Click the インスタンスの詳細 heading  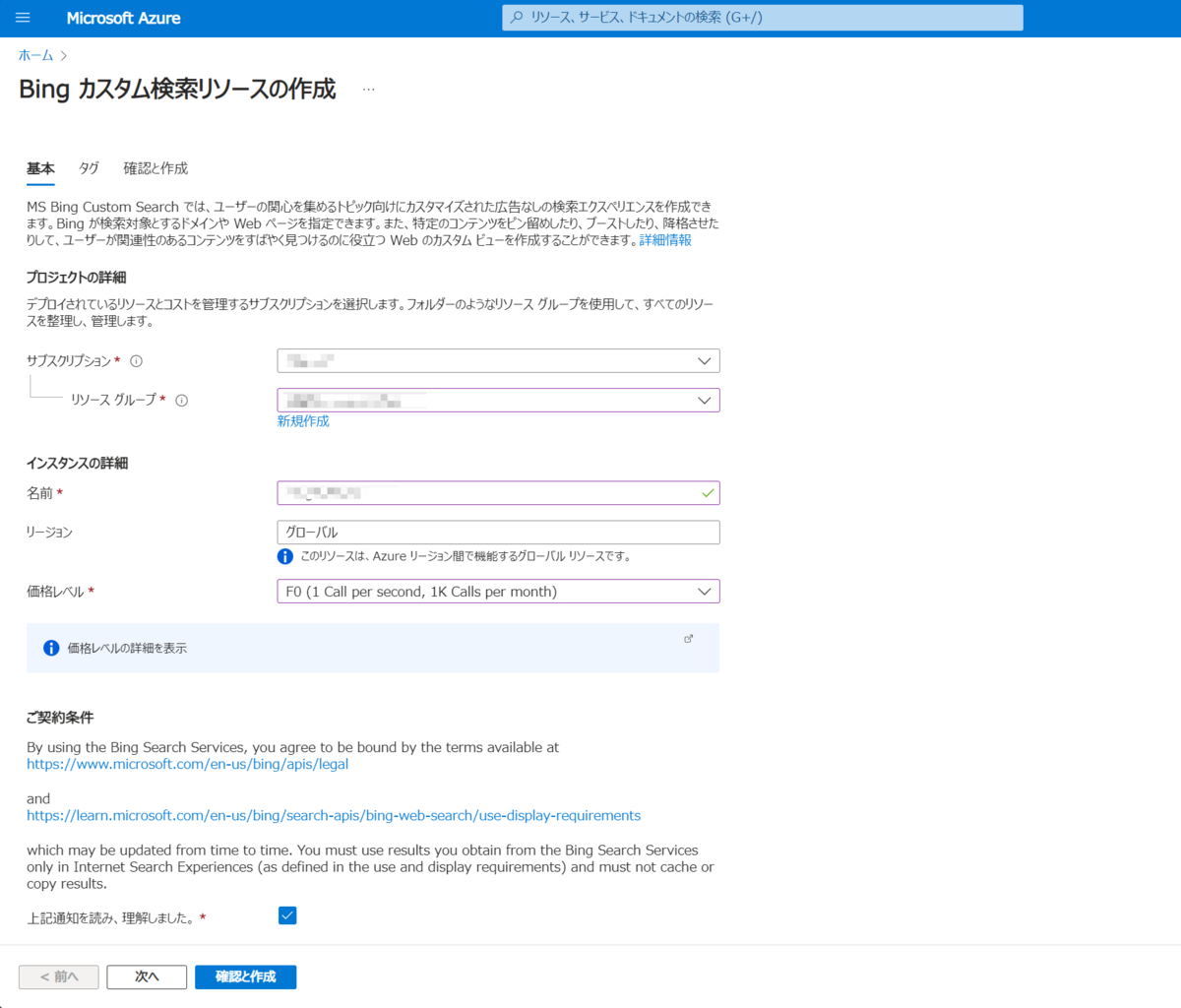click(x=77, y=463)
